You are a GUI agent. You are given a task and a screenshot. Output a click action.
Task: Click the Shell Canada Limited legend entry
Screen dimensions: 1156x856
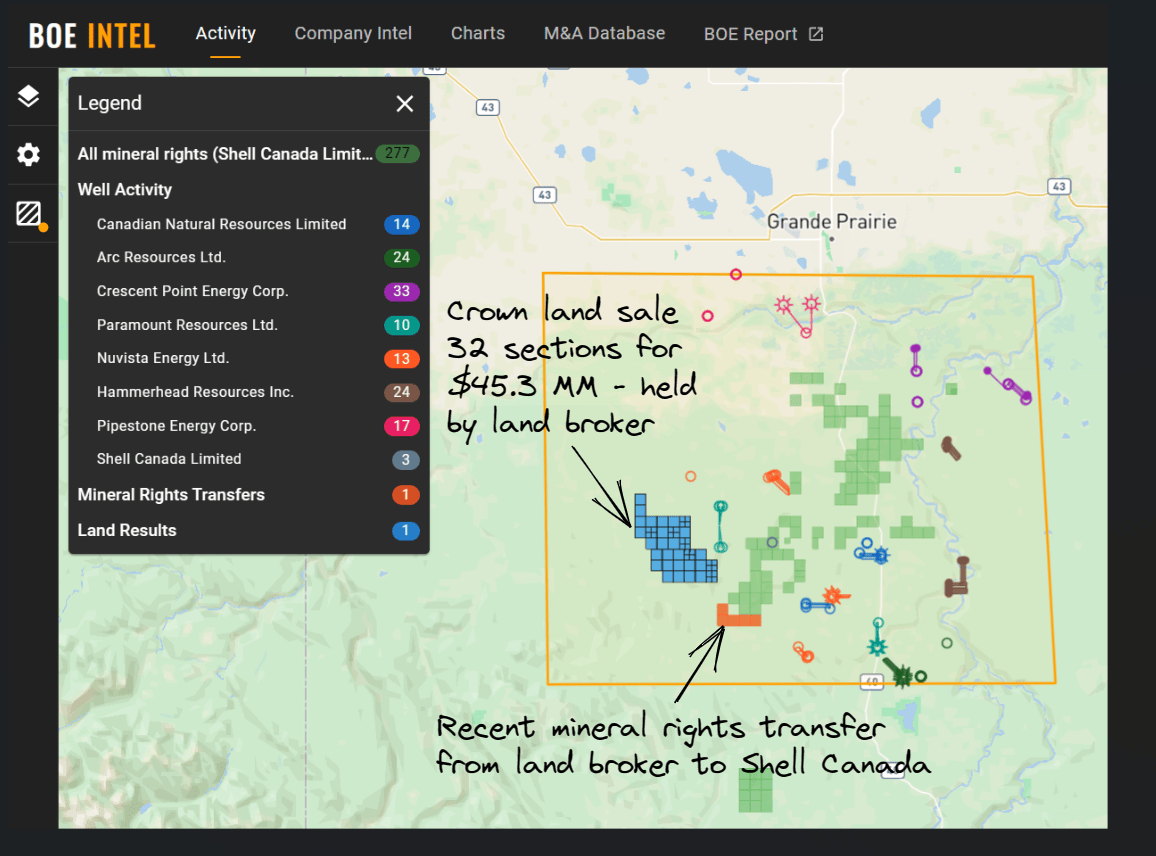click(x=169, y=459)
